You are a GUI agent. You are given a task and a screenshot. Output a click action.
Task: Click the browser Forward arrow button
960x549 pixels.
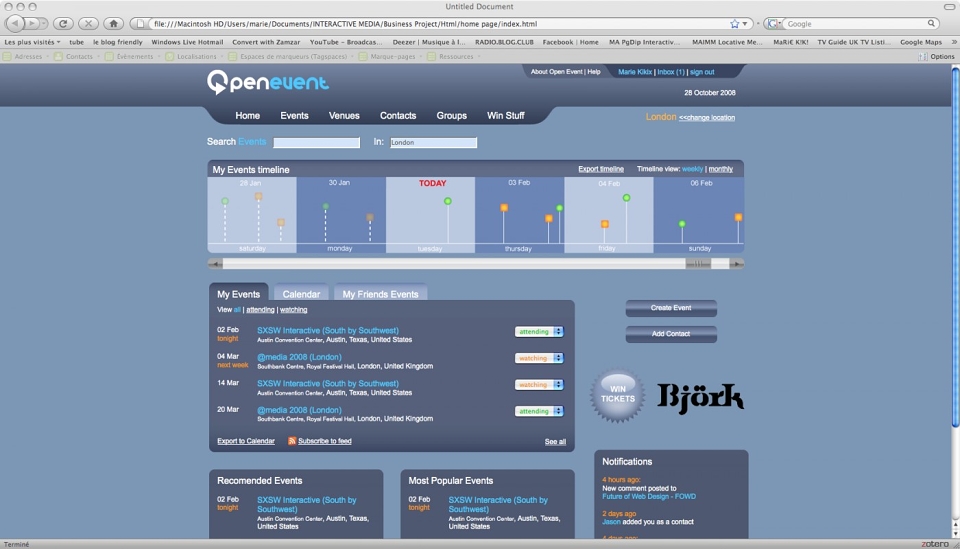[32, 23]
